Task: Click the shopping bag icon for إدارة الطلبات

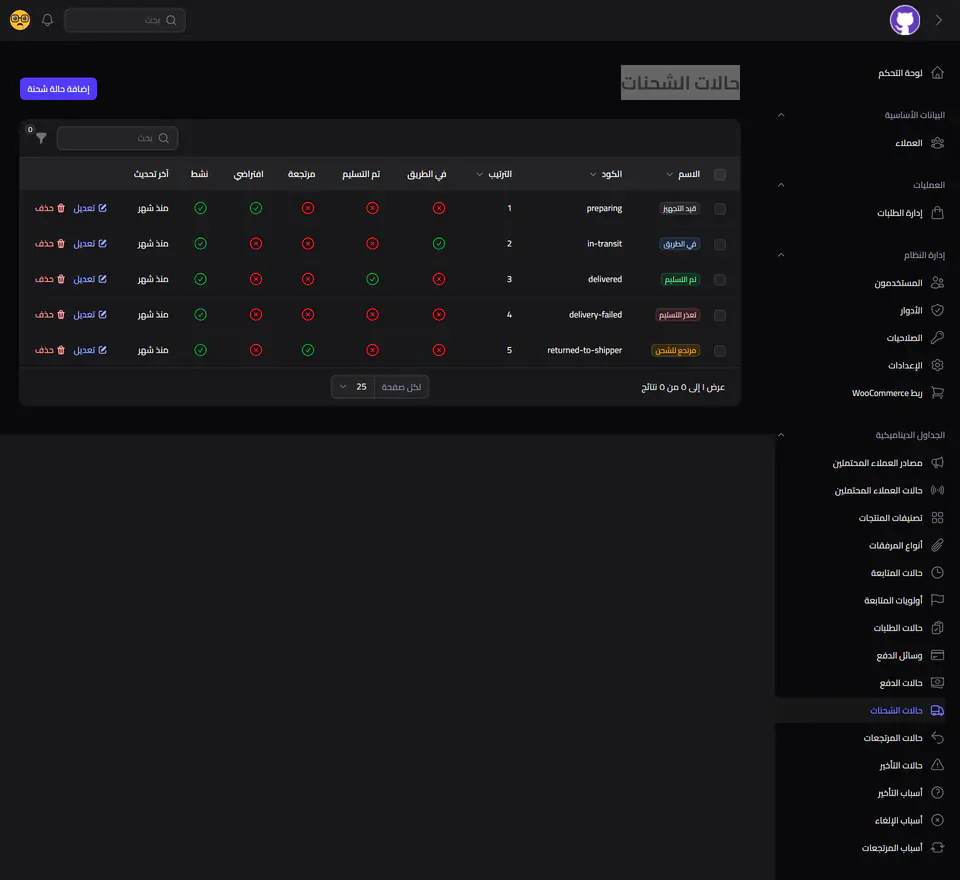Action: (937, 212)
